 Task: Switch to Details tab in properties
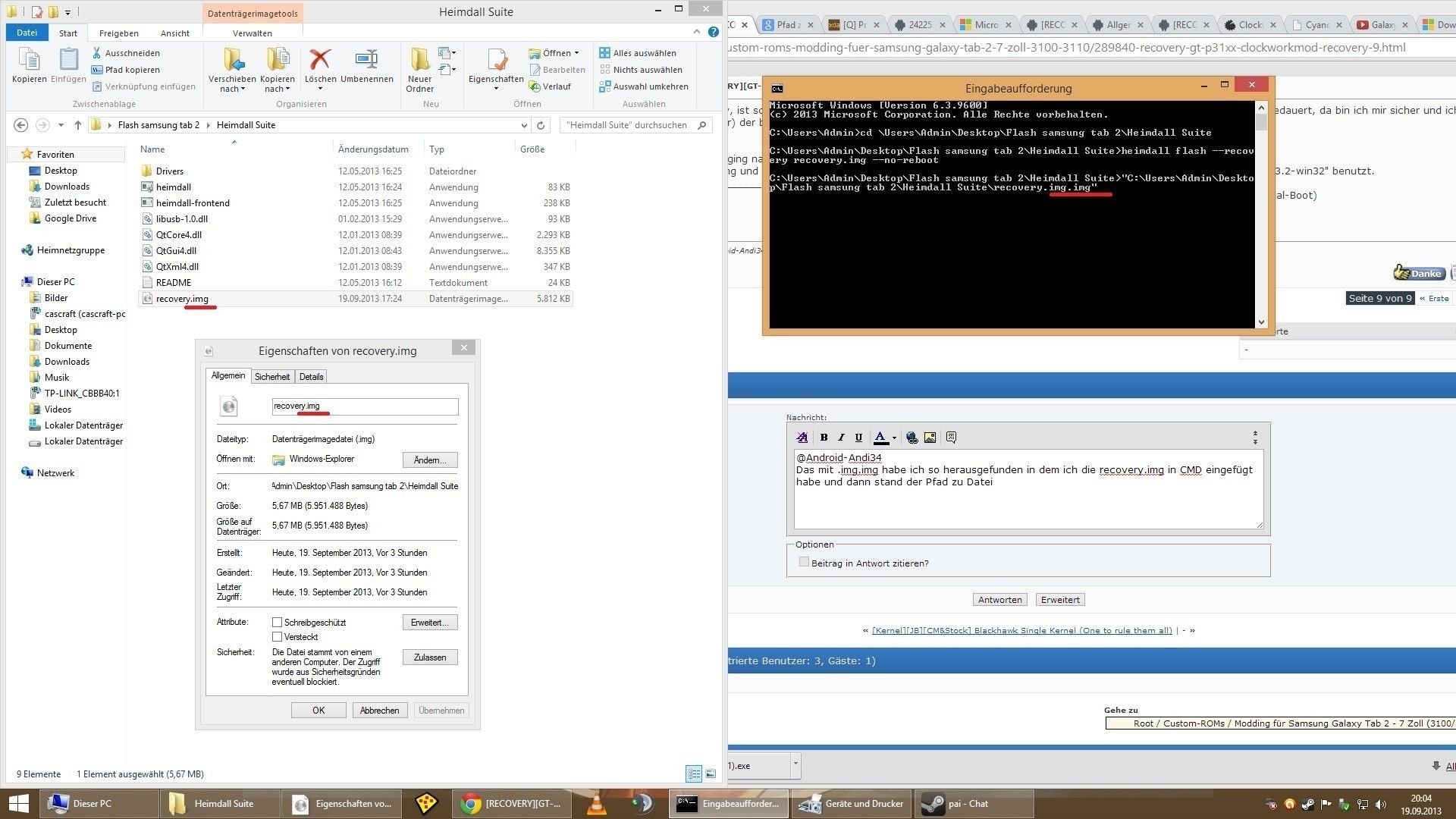311,377
